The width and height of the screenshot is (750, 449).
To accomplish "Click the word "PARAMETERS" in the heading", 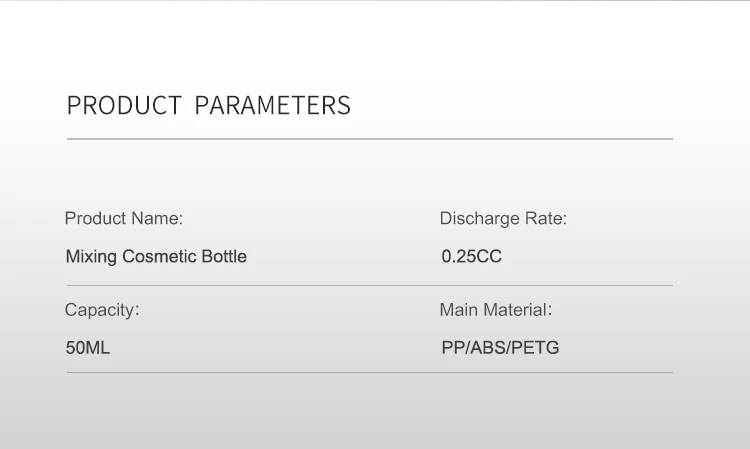I will (273, 106).
